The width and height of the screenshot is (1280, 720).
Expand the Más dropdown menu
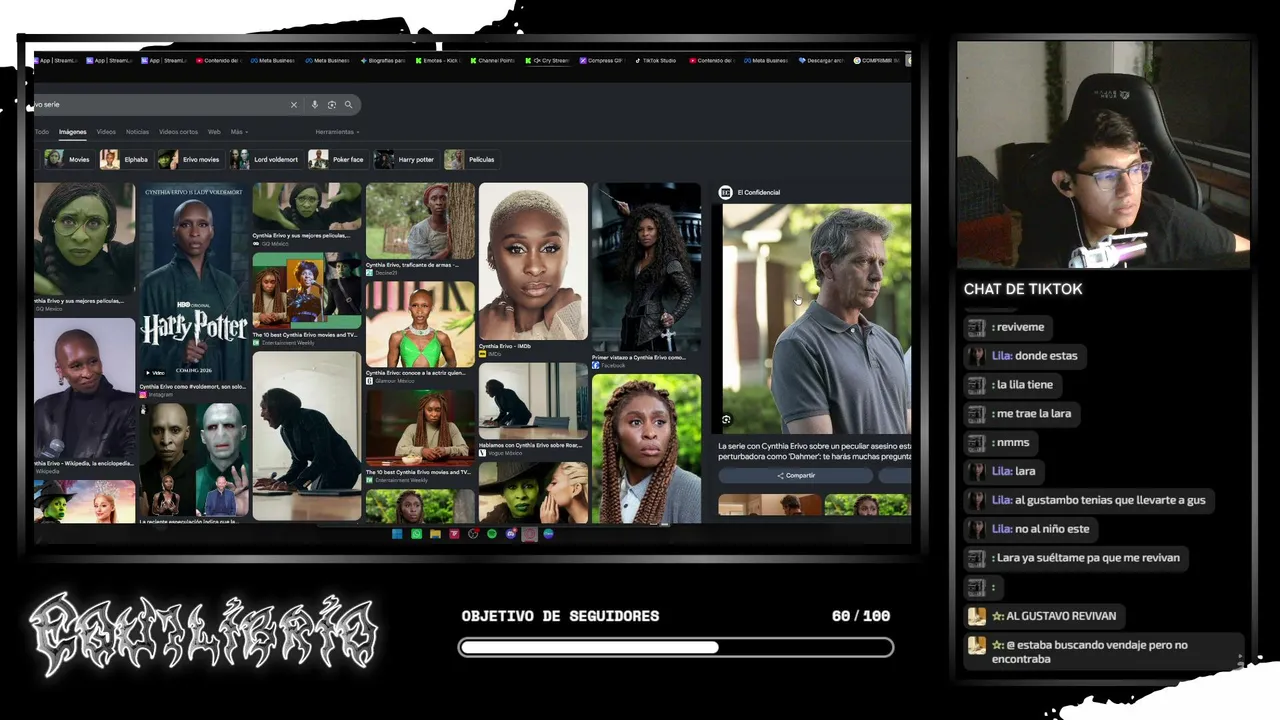click(239, 132)
